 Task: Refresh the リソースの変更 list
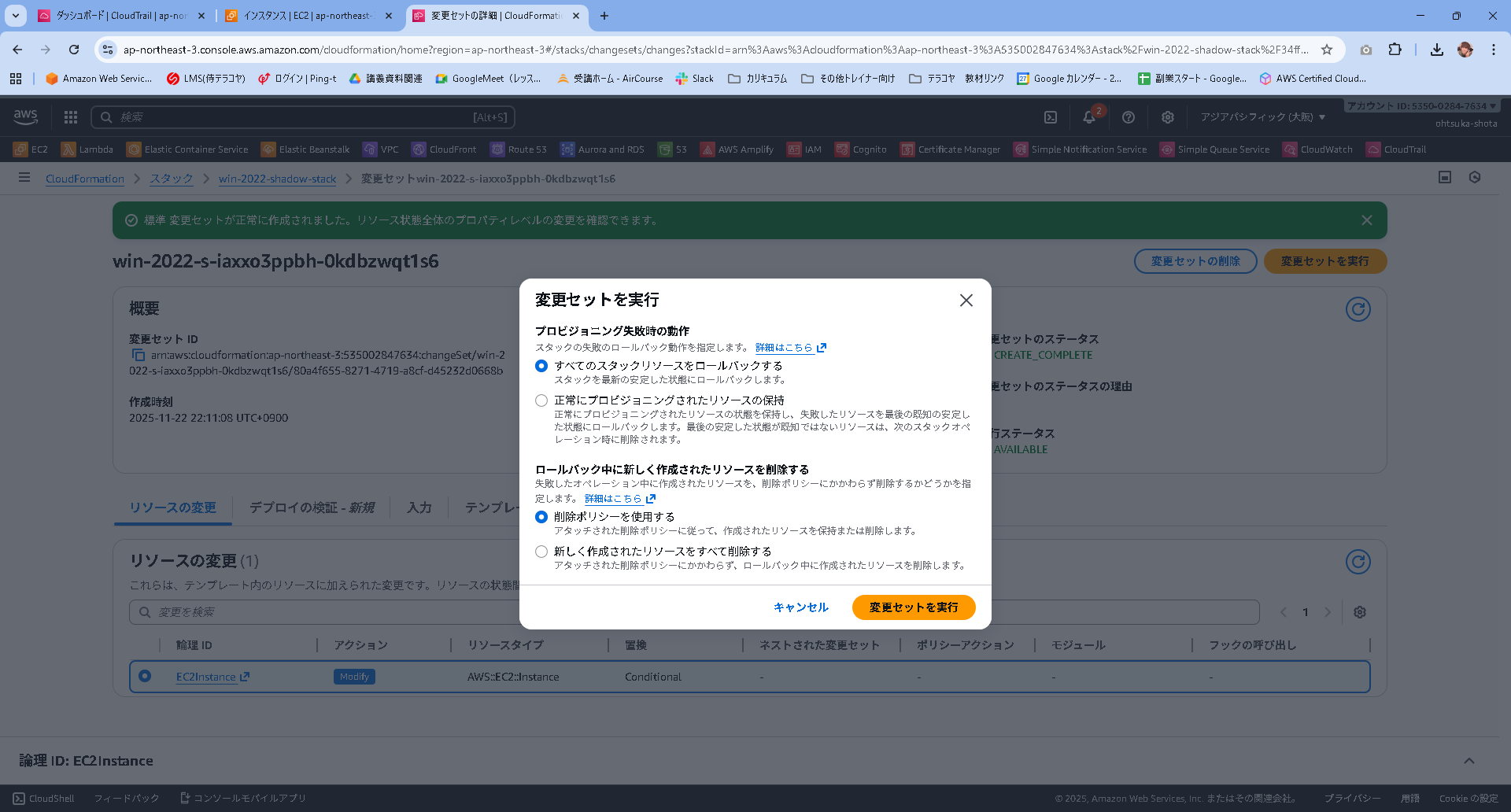(x=1358, y=562)
